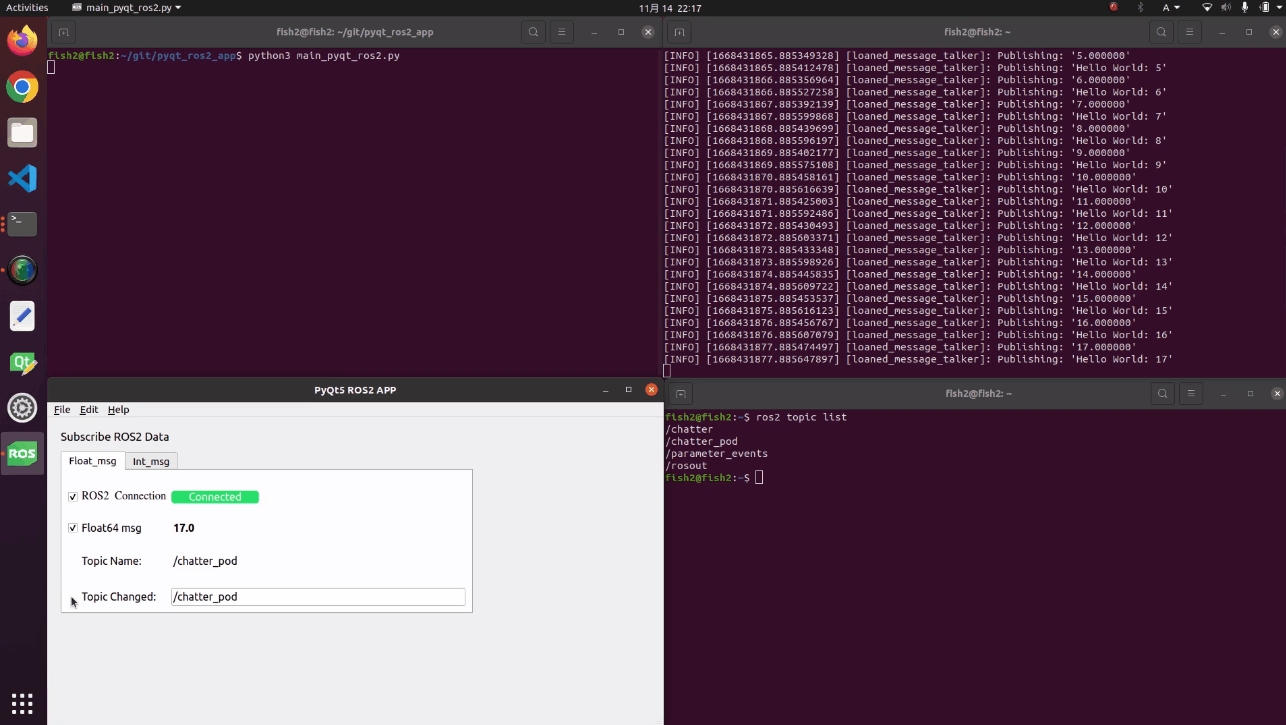
Task: Minimize the pyqt_ros2_app terminal window
Action: (592, 32)
